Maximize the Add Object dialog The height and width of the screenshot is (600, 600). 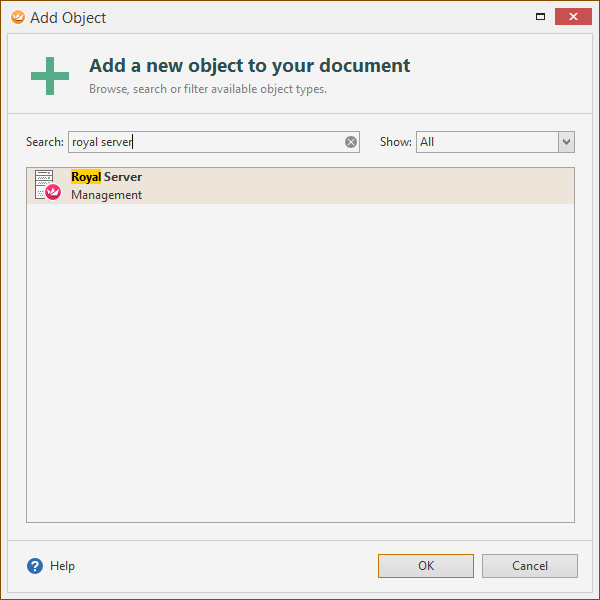click(541, 17)
